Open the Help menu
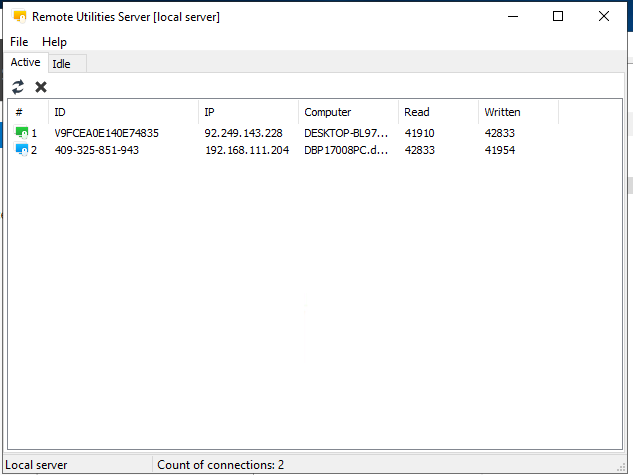The height and width of the screenshot is (475, 633). 54,42
